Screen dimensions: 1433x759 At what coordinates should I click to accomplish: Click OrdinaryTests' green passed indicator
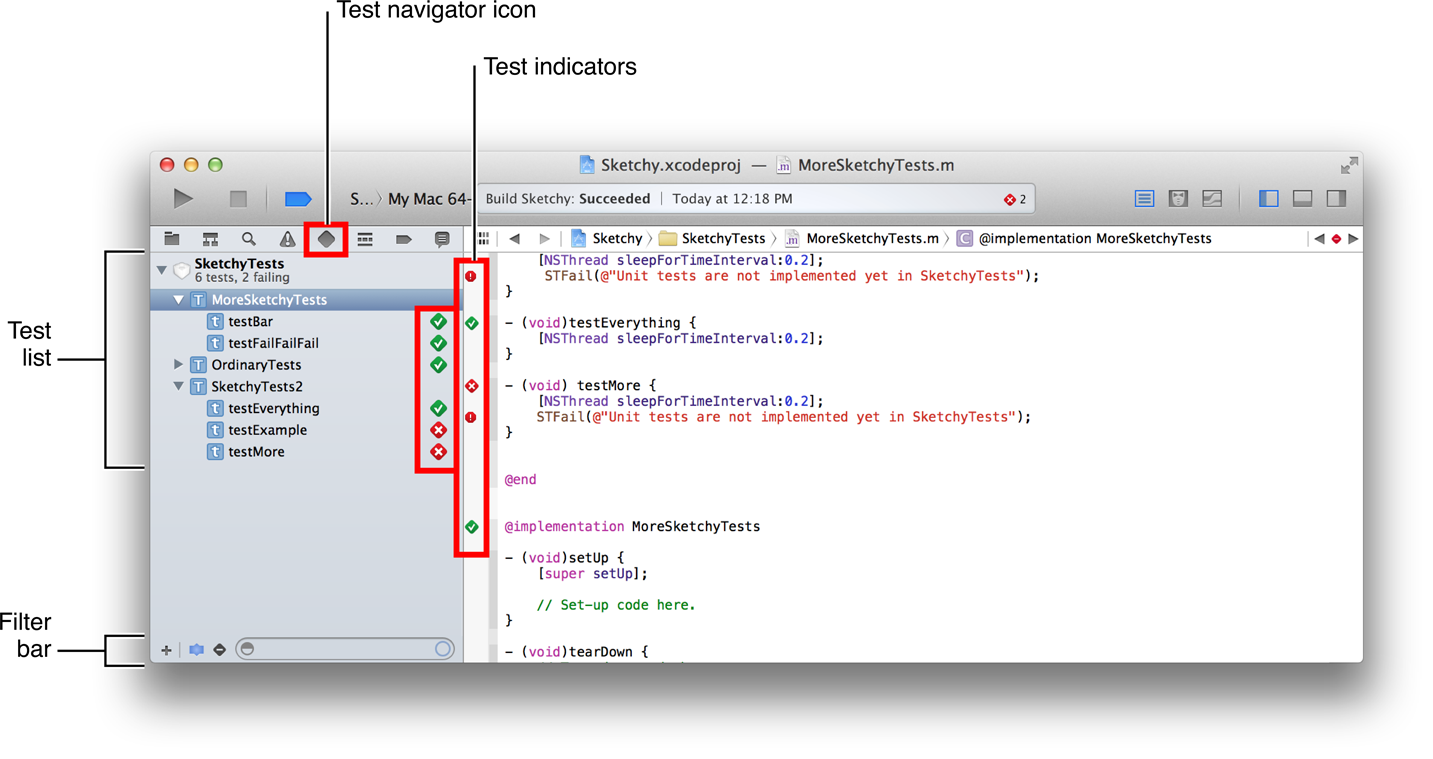click(x=438, y=365)
